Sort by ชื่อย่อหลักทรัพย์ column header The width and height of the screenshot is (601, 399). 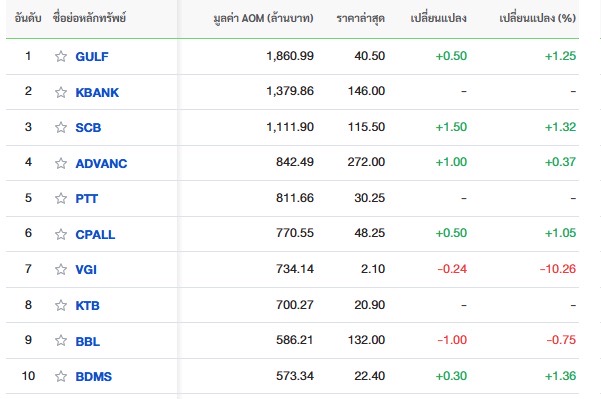pyautogui.click(x=89, y=18)
